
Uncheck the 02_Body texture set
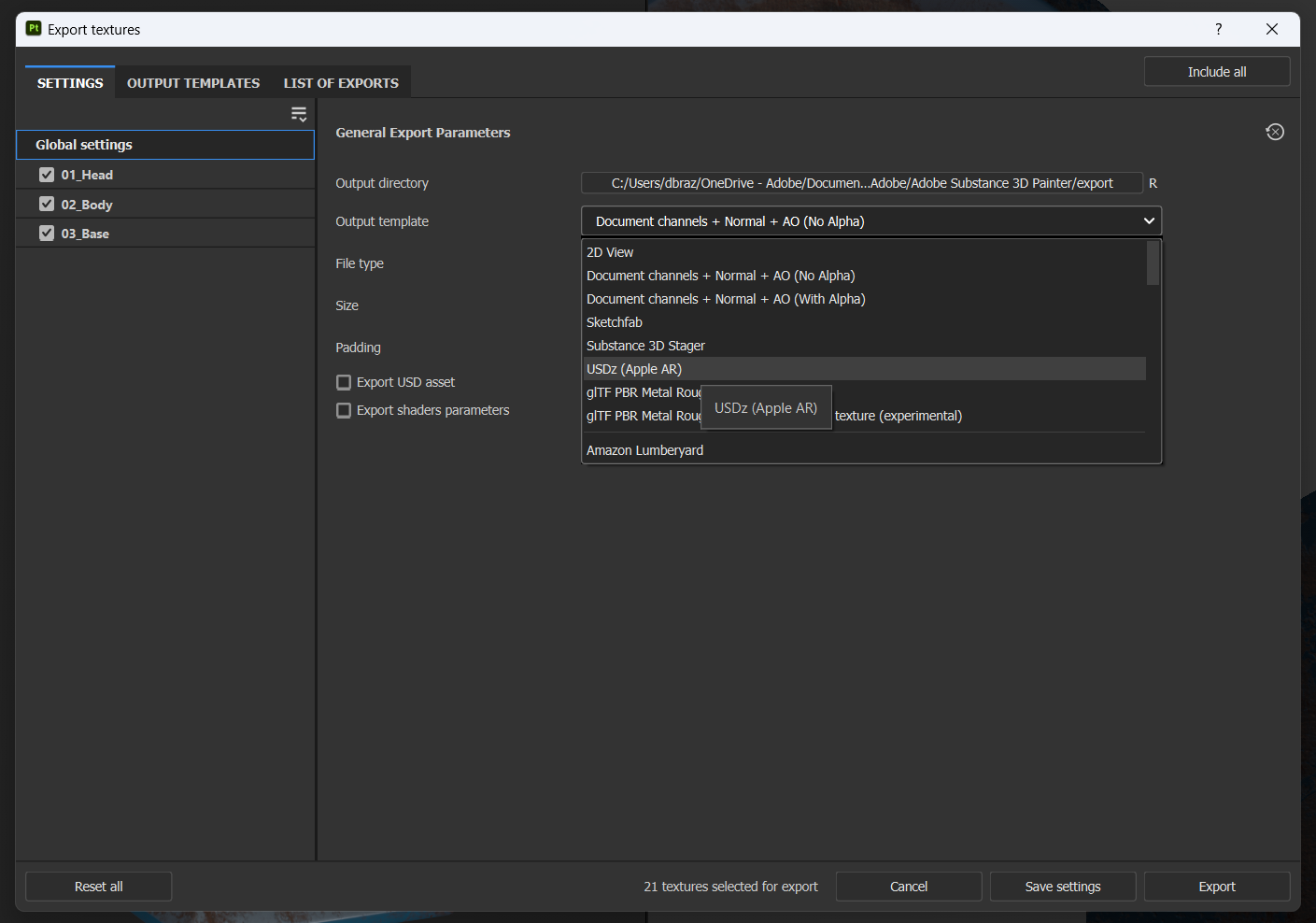point(47,204)
